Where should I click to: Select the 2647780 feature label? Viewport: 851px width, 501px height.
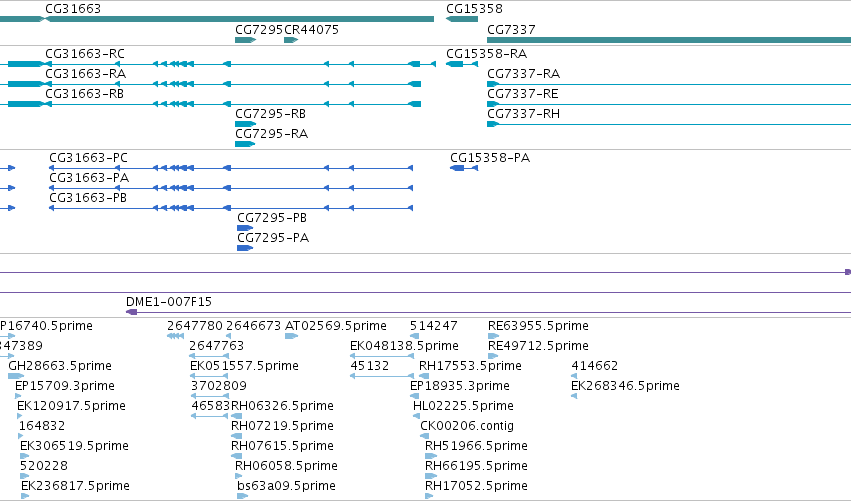pyautogui.click(x=195, y=326)
